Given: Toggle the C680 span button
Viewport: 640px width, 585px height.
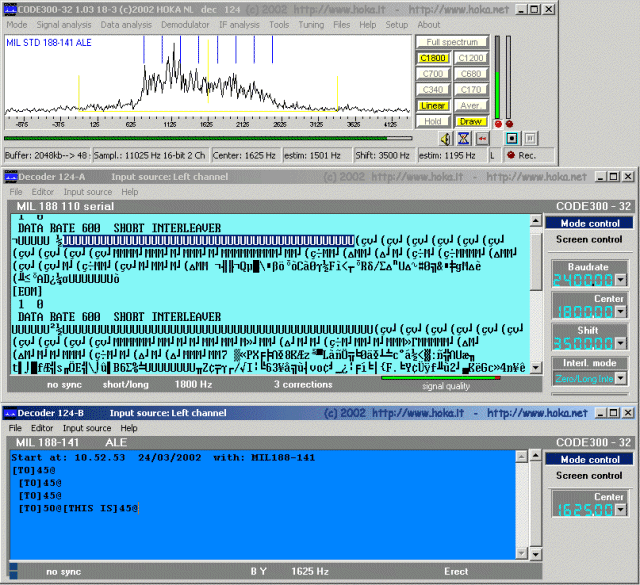Looking at the screenshot, I should (471, 73).
